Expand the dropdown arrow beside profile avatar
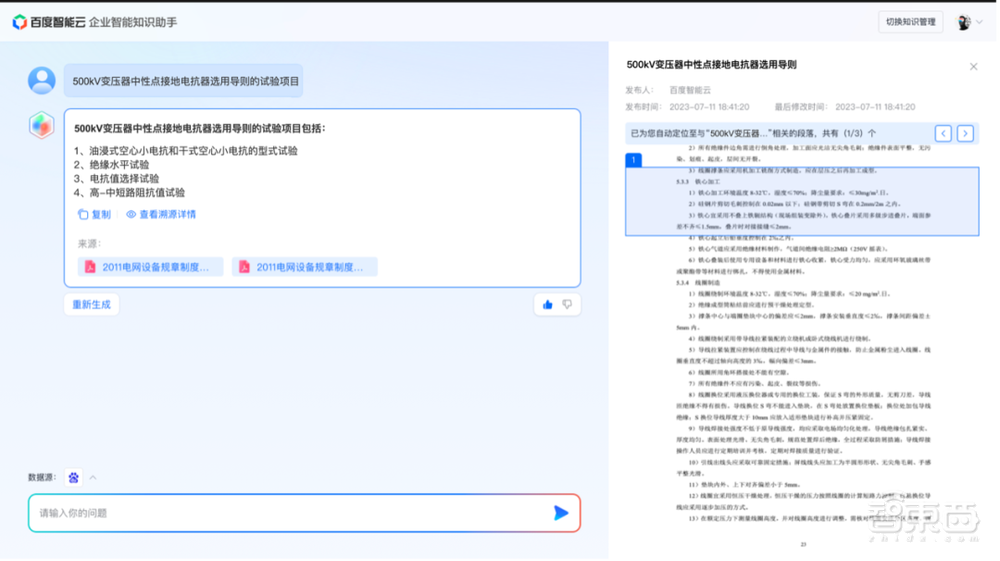 click(982, 22)
